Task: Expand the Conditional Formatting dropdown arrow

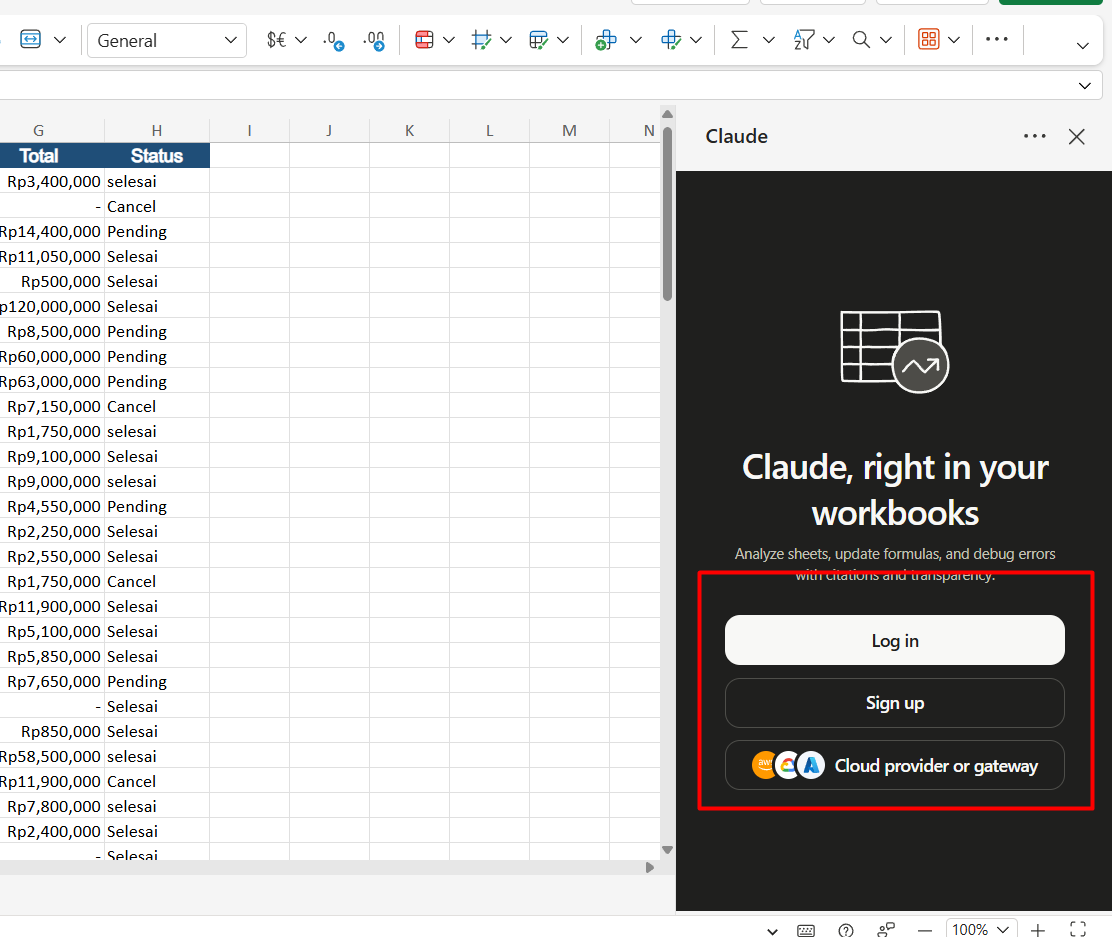Action: coord(449,40)
